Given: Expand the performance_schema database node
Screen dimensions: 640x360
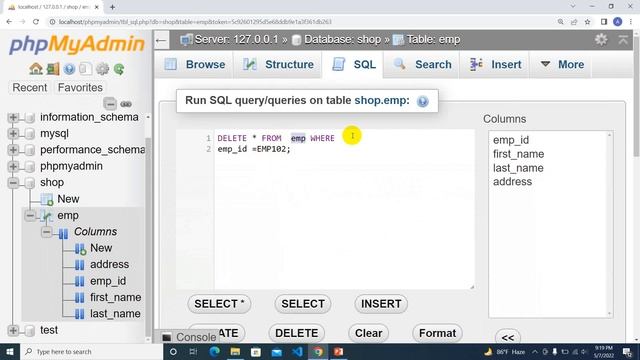Looking at the screenshot, I should tap(13, 150).
